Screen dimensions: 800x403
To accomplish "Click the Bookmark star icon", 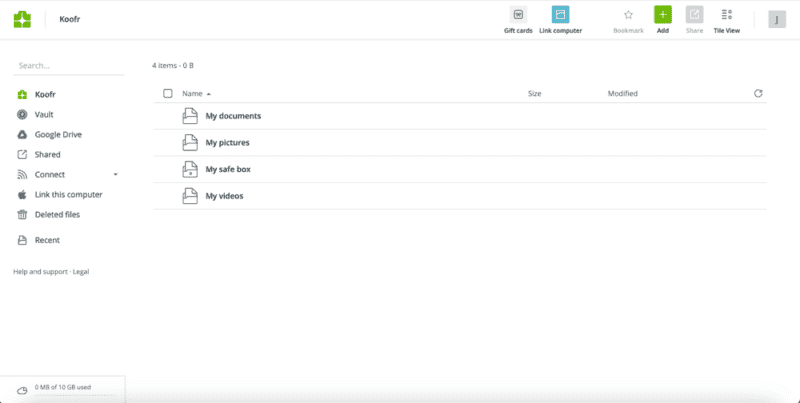I will click(628, 15).
